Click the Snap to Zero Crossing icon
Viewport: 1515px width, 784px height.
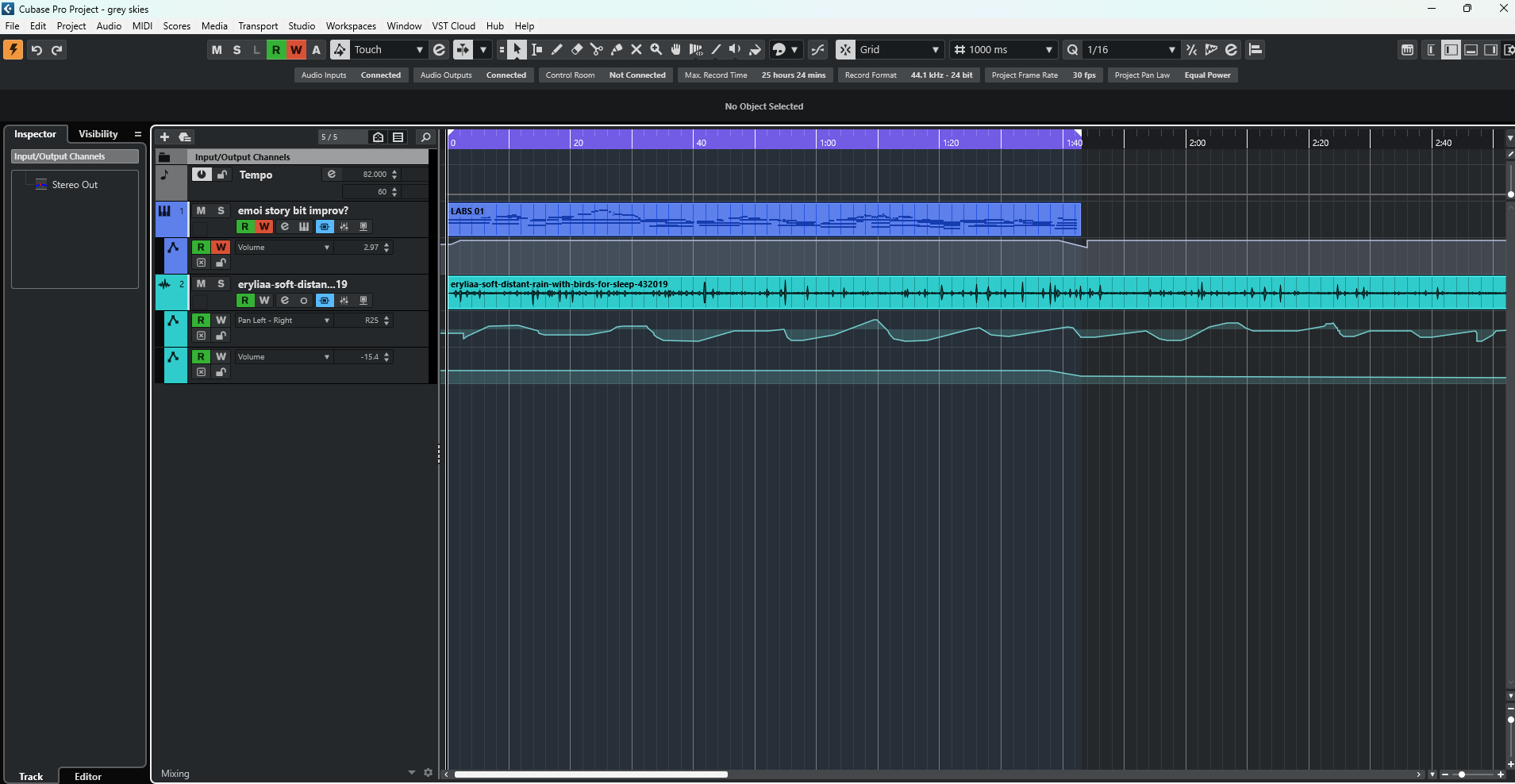coord(817,49)
